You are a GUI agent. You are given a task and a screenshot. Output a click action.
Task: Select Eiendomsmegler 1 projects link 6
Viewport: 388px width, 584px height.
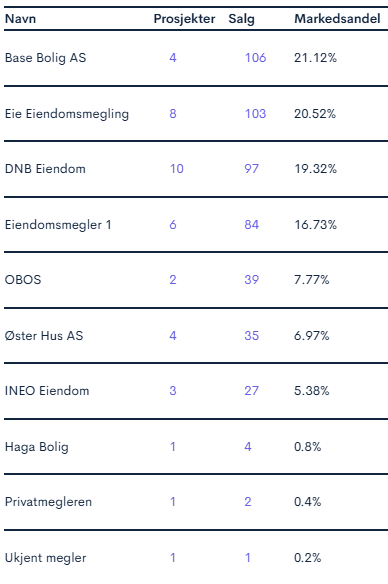(173, 225)
